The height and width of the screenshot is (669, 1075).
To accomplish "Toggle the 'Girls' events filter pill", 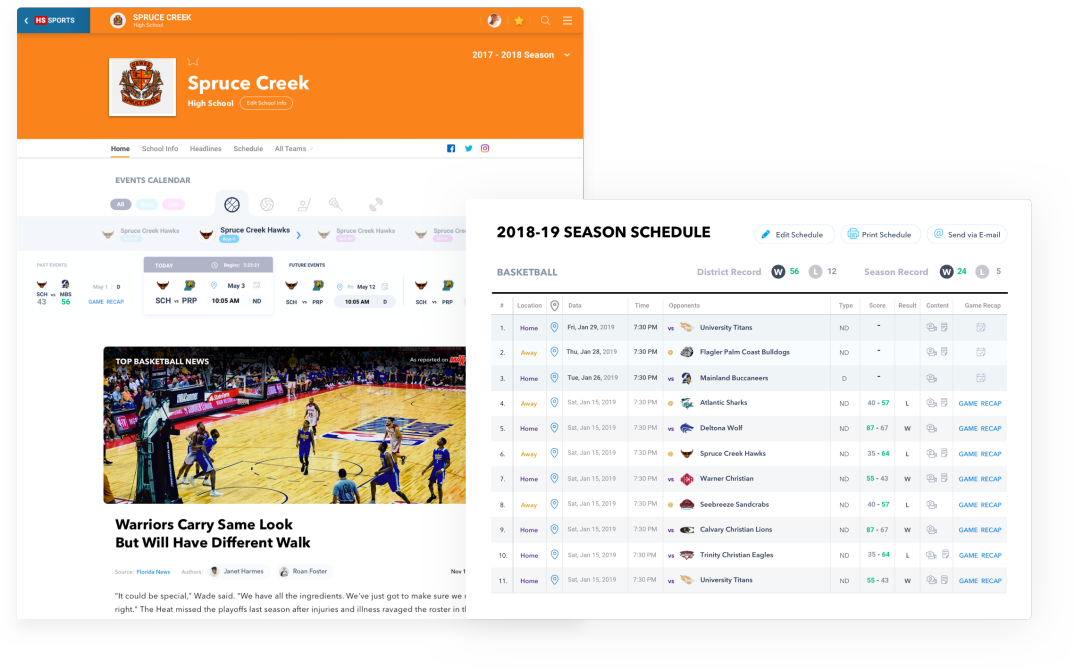I will point(174,204).
